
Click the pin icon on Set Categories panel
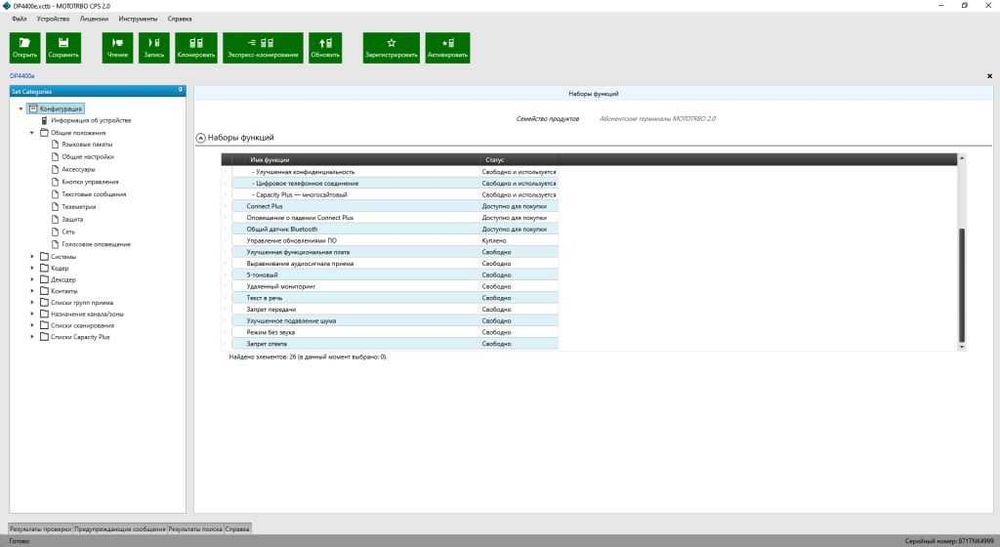pyautogui.click(x=180, y=91)
